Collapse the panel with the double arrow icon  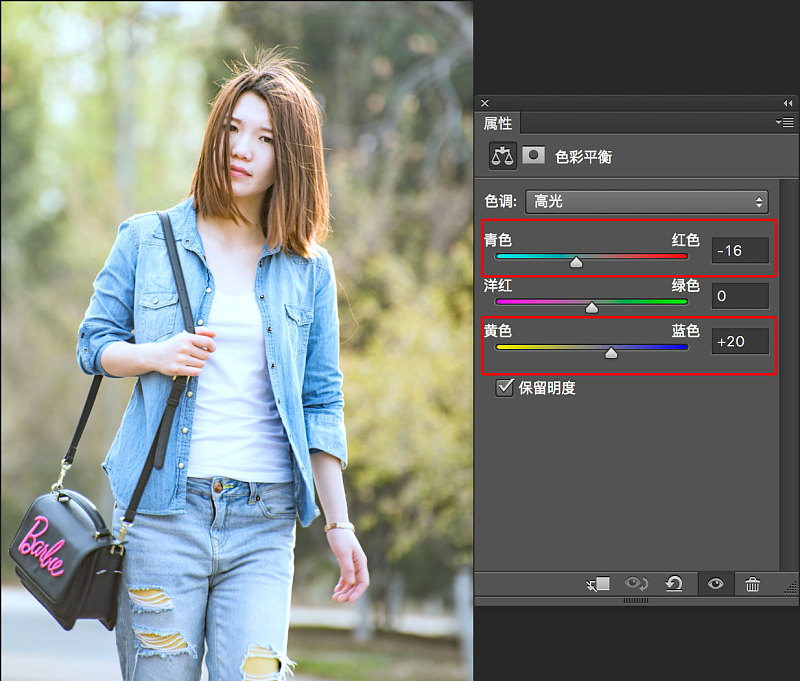click(x=788, y=103)
